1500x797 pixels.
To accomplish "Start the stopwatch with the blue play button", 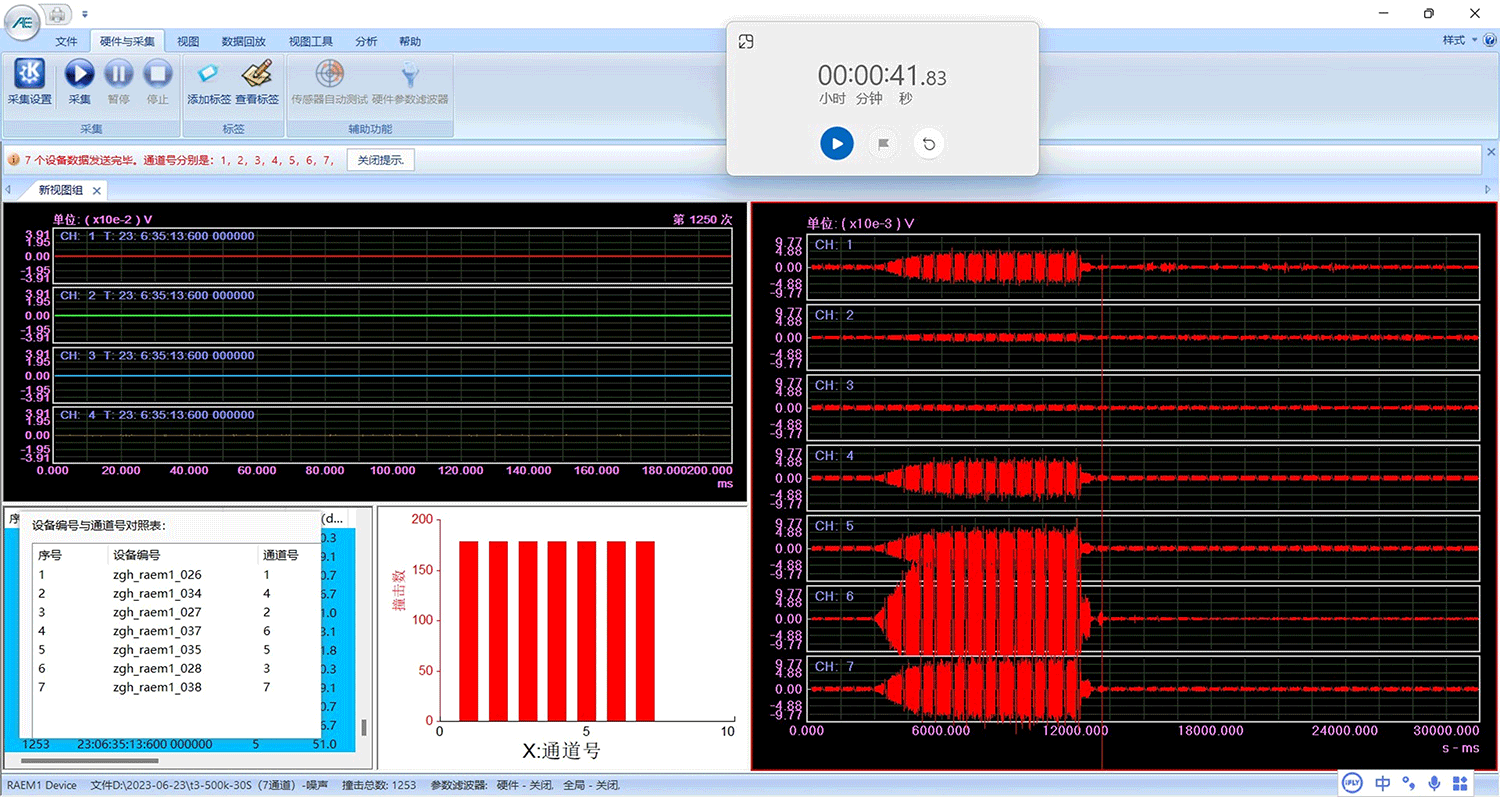I will [837, 143].
